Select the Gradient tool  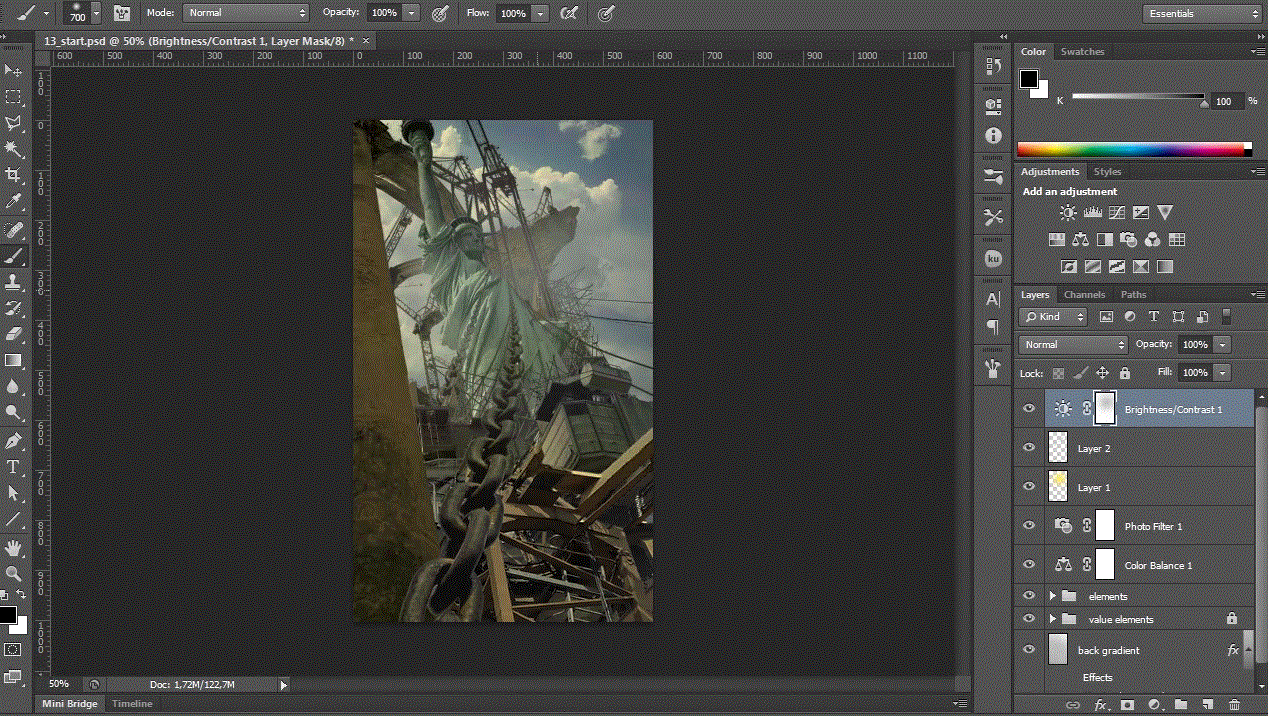tap(14, 360)
